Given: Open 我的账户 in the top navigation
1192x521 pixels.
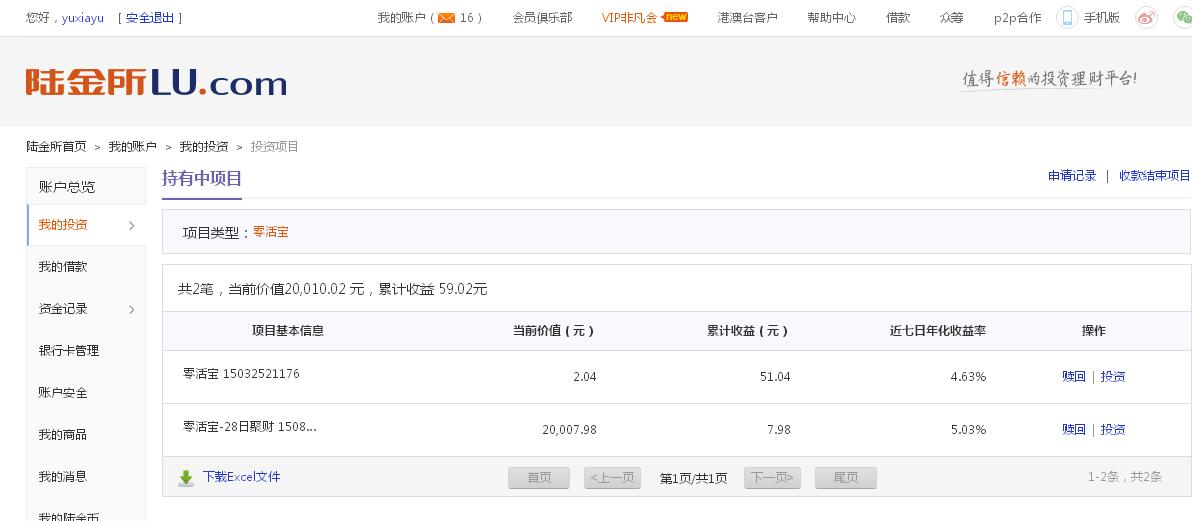Looking at the screenshot, I should pyautogui.click(x=401, y=17).
